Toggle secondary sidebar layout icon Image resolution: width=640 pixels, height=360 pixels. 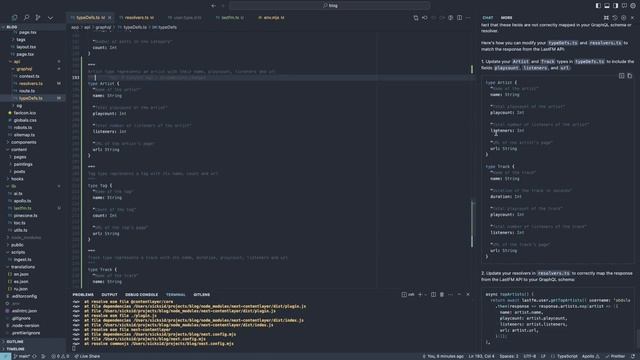tap(616, 6)
